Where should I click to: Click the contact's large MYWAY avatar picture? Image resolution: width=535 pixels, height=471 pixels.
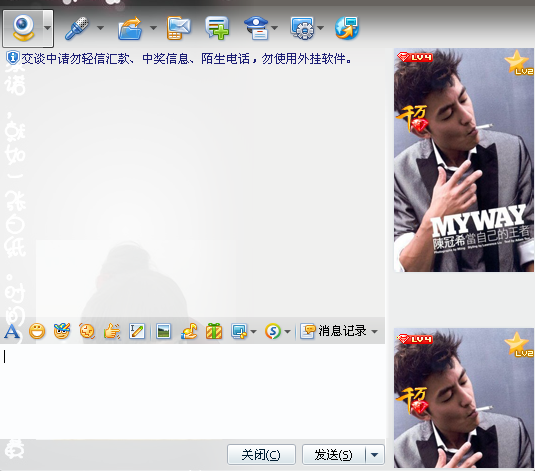pyautogui.click(x=464, y=160)
